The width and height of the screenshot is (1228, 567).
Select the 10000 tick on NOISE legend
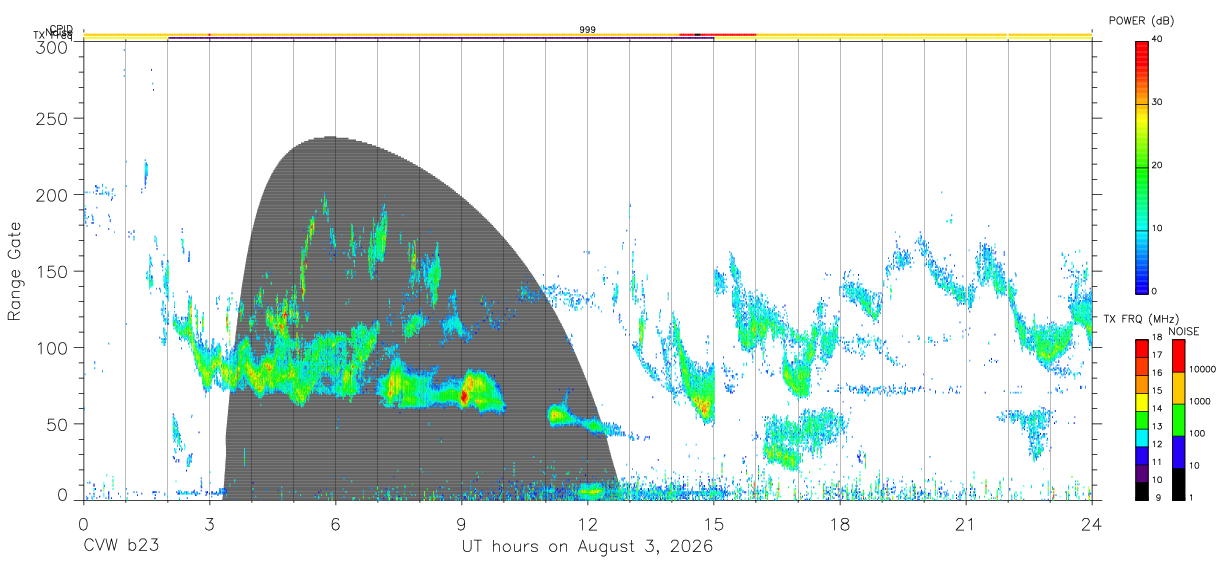pyautogui.click(x=1202, y=370)
